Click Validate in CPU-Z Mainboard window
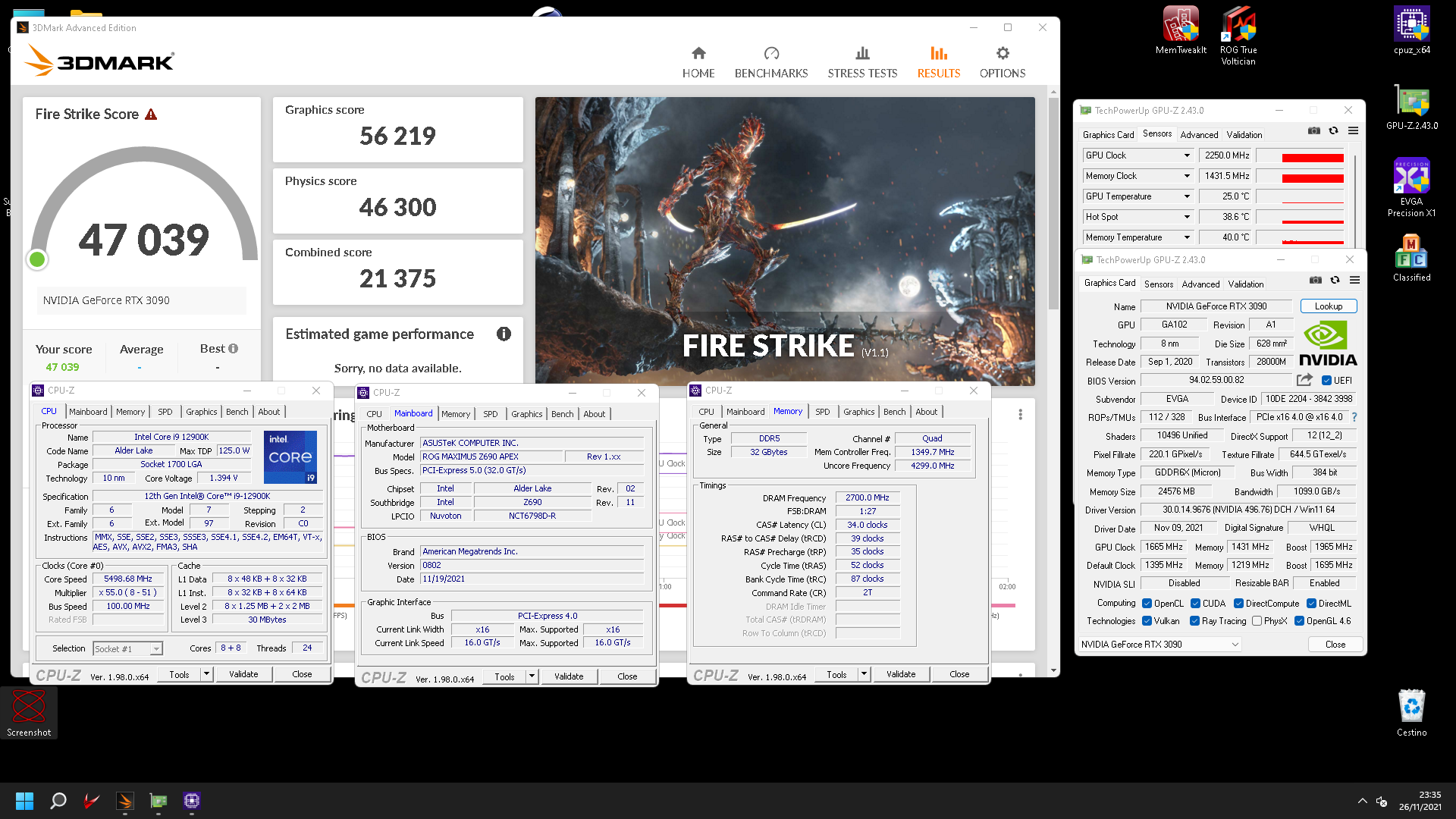The image size is (1456, 819). coord(569,676)
